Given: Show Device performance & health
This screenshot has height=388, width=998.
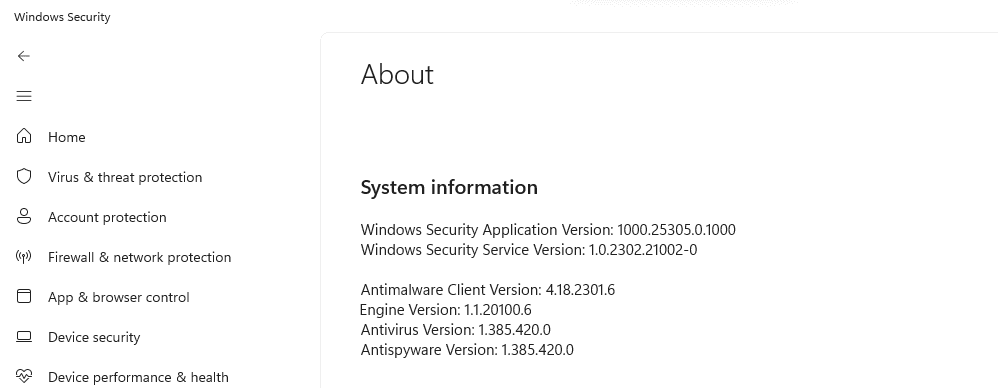Looking at the screenshot, I should pos(138,377).
